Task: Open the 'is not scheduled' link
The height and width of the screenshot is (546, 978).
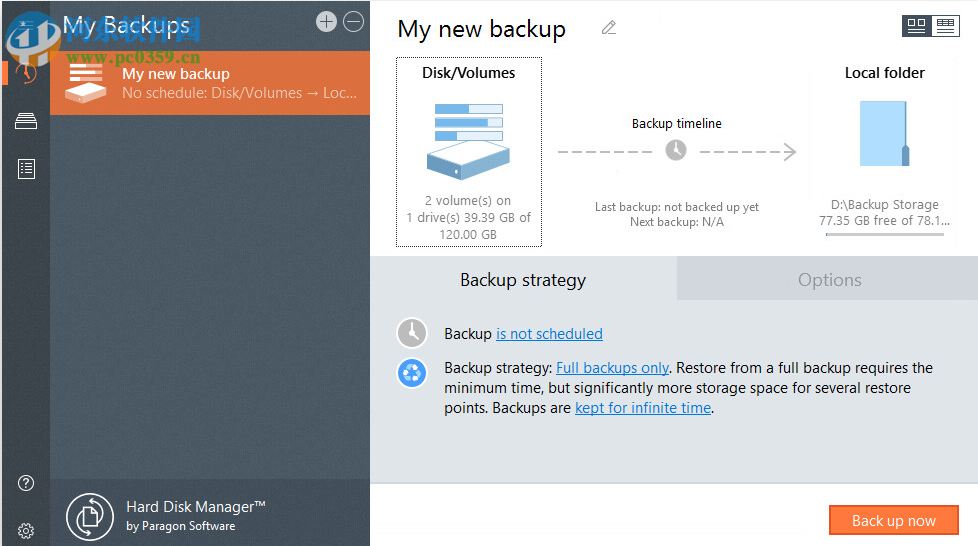Action: [x=550, y=334]
